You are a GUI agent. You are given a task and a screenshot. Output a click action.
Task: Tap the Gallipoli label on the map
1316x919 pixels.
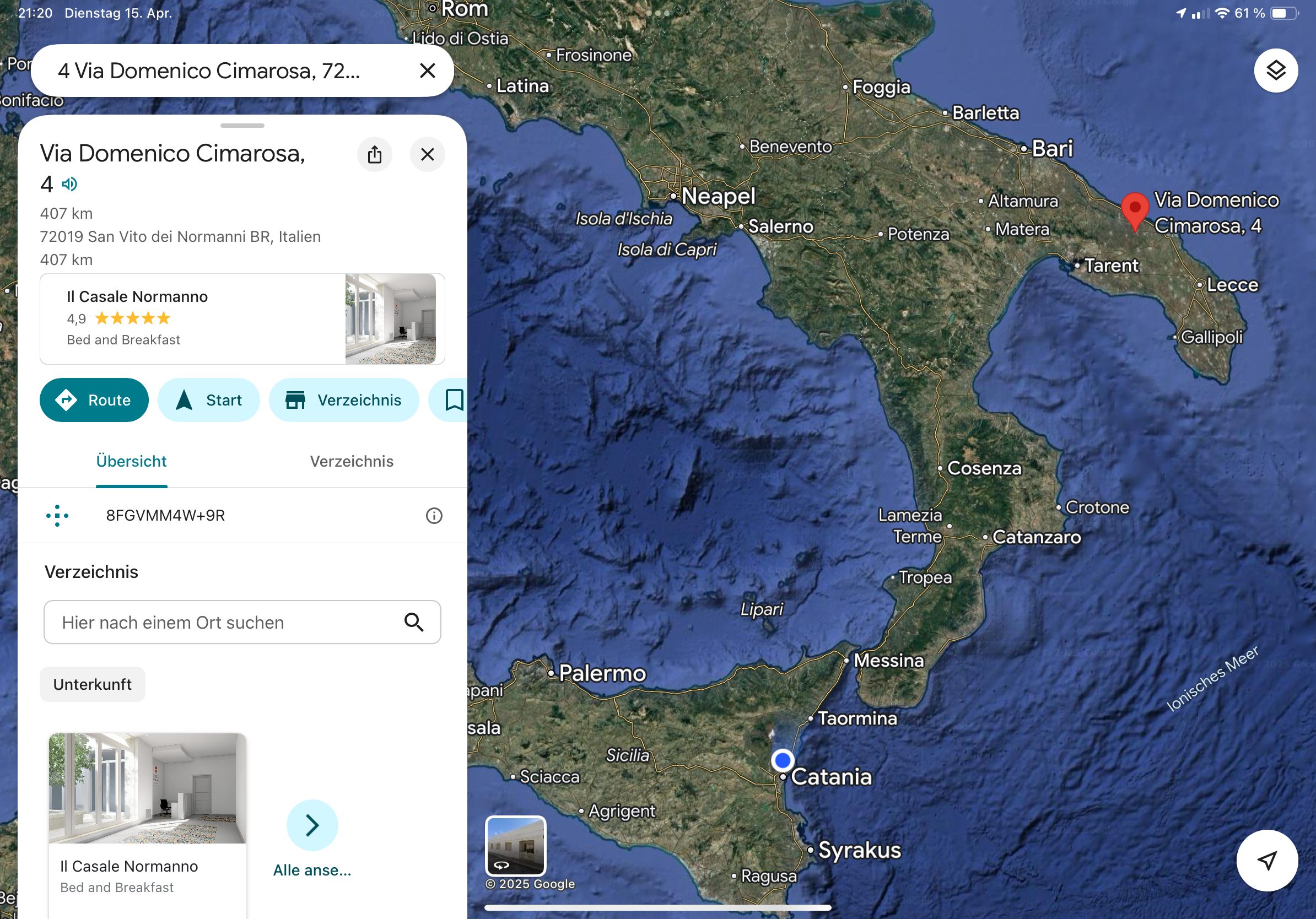pos(1212,337)
